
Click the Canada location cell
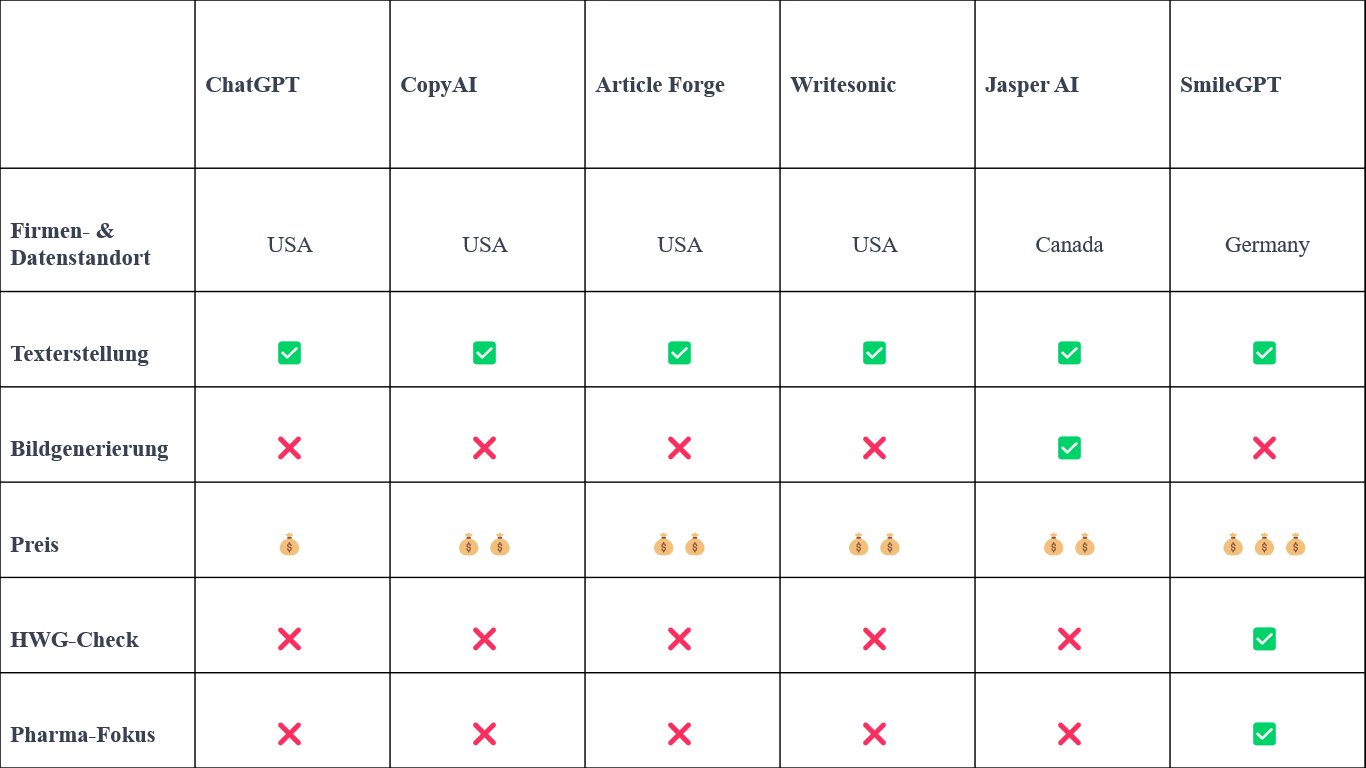1069,245
